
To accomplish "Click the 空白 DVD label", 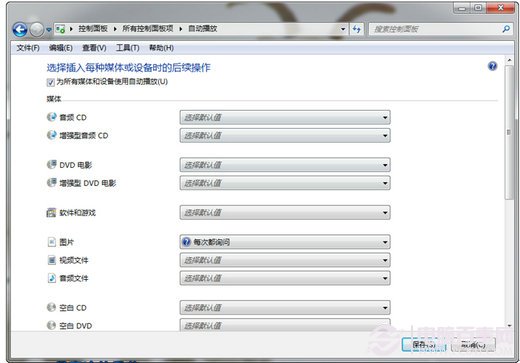I will point(76,326).
